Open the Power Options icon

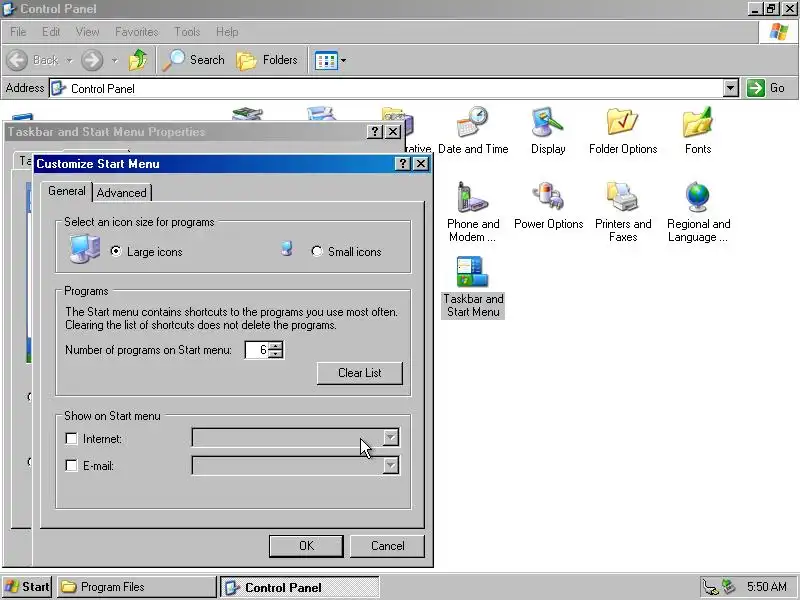pyautogui.click(x=548, y=205)
